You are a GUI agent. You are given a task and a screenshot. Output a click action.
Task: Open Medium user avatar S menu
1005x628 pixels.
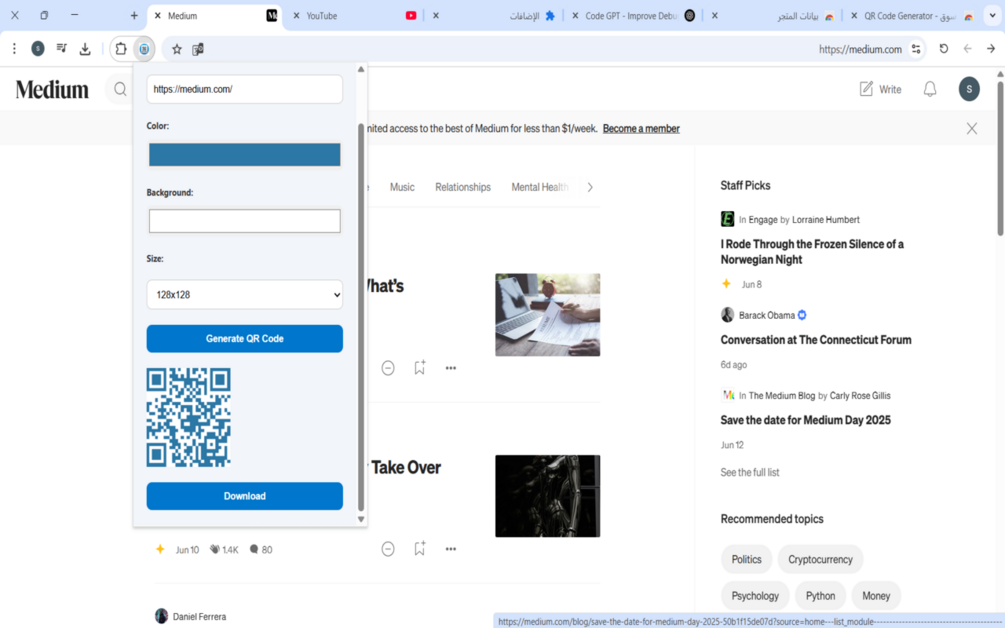click(969, 89)
